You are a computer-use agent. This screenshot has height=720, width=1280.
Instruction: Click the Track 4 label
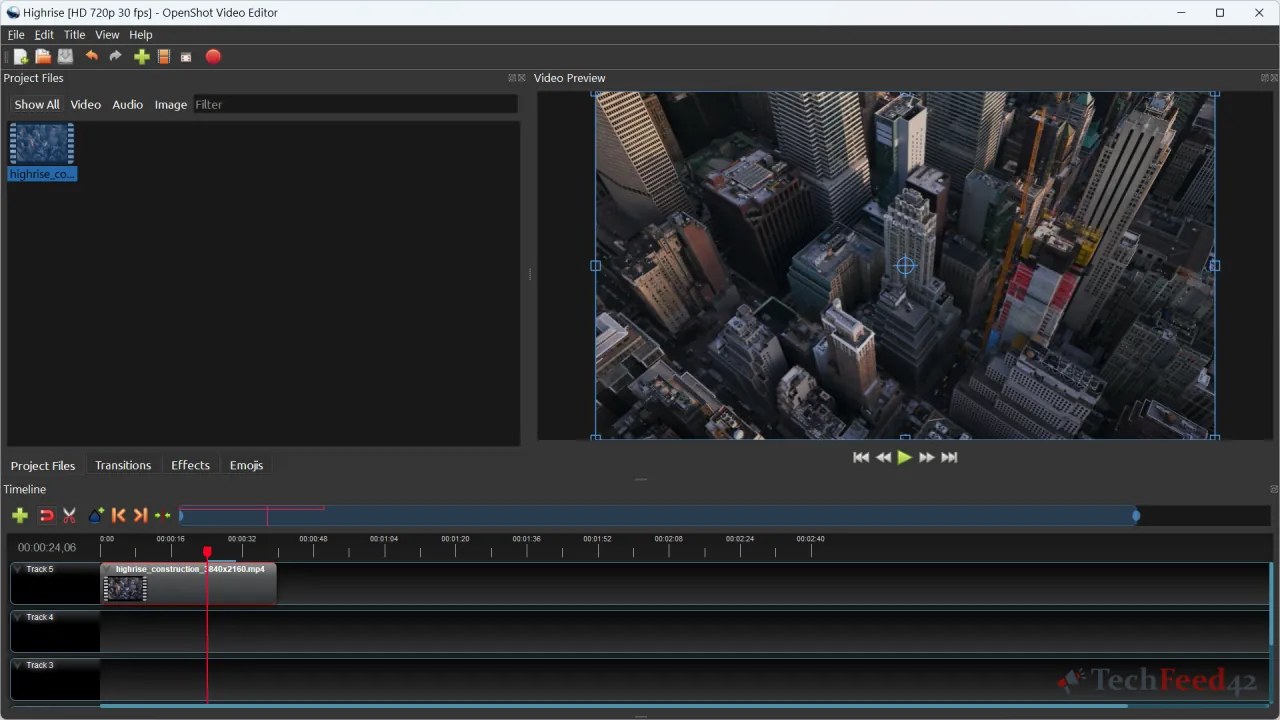(40, 618)
